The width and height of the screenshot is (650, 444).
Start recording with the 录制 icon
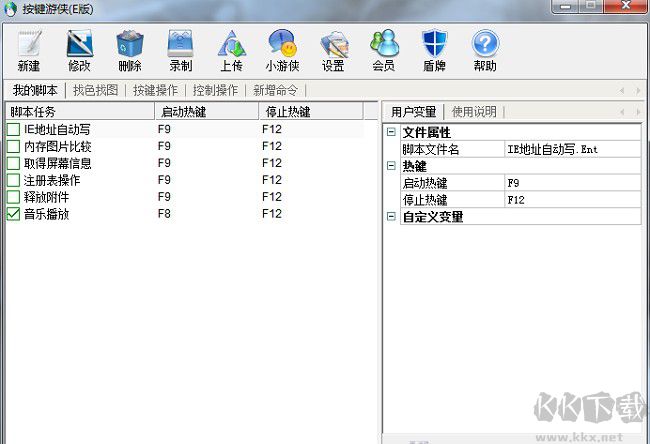point(180,45)
